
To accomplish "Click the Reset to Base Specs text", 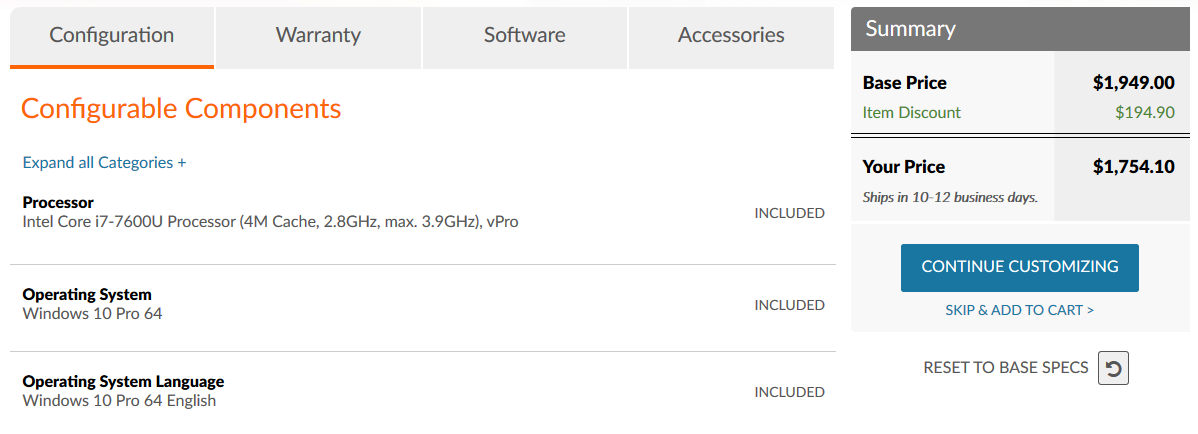I will pos(1005,368).
